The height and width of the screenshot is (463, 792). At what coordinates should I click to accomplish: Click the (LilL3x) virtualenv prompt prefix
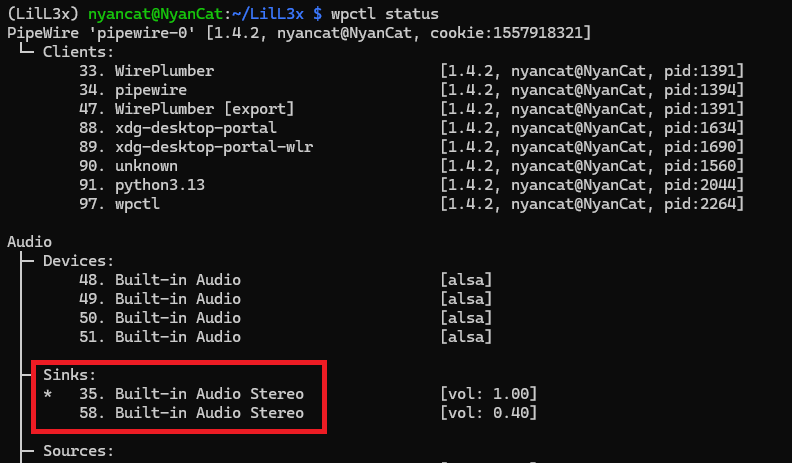pos(42,14)
